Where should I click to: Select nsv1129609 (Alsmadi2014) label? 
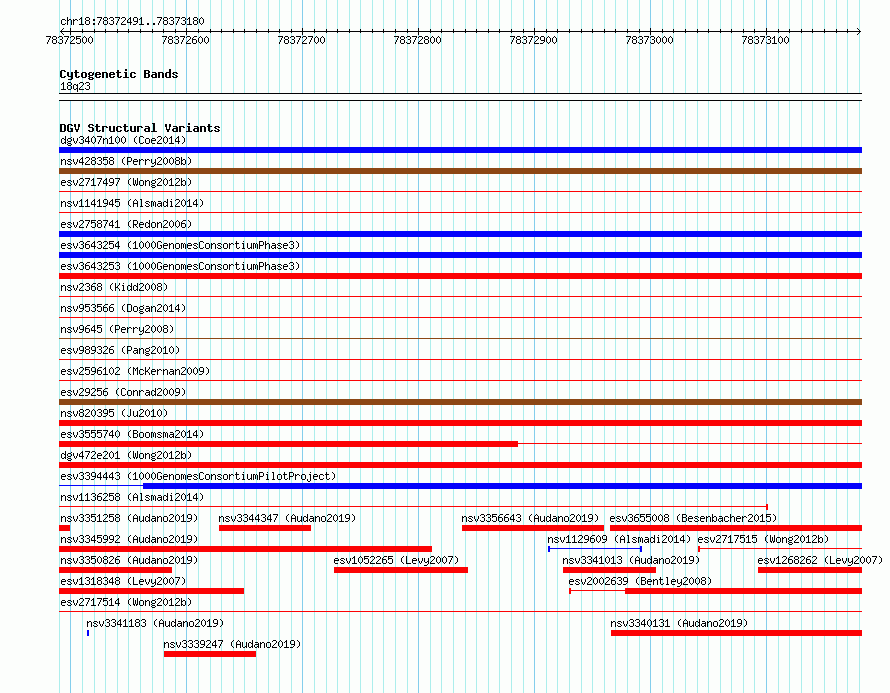click(619, 539)
